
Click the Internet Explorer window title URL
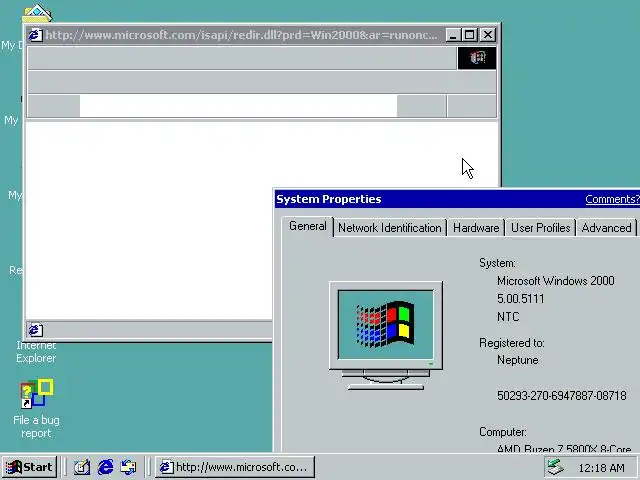pyautogui.click(x=241, y=35)
